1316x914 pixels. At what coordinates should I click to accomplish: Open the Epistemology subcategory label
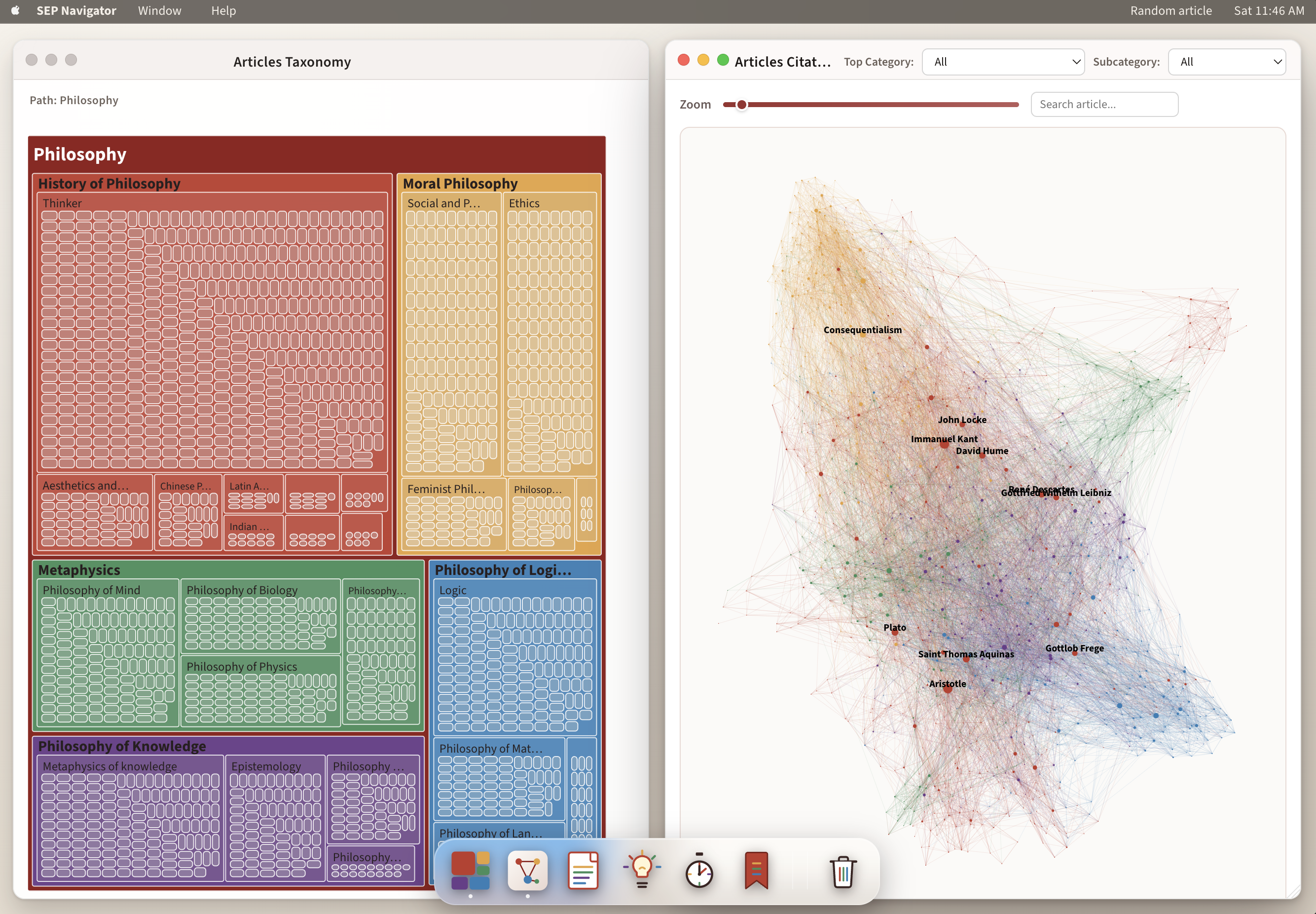click(x=265, y=766)
